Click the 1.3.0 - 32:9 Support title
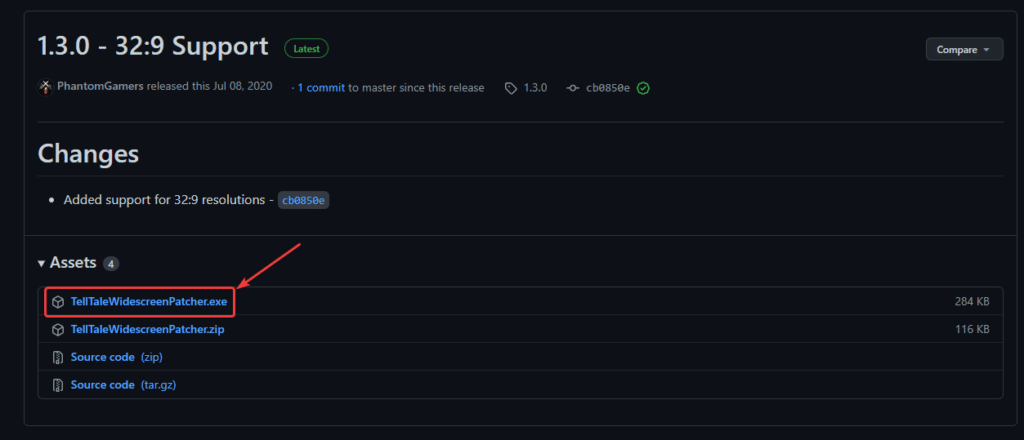 153,47
